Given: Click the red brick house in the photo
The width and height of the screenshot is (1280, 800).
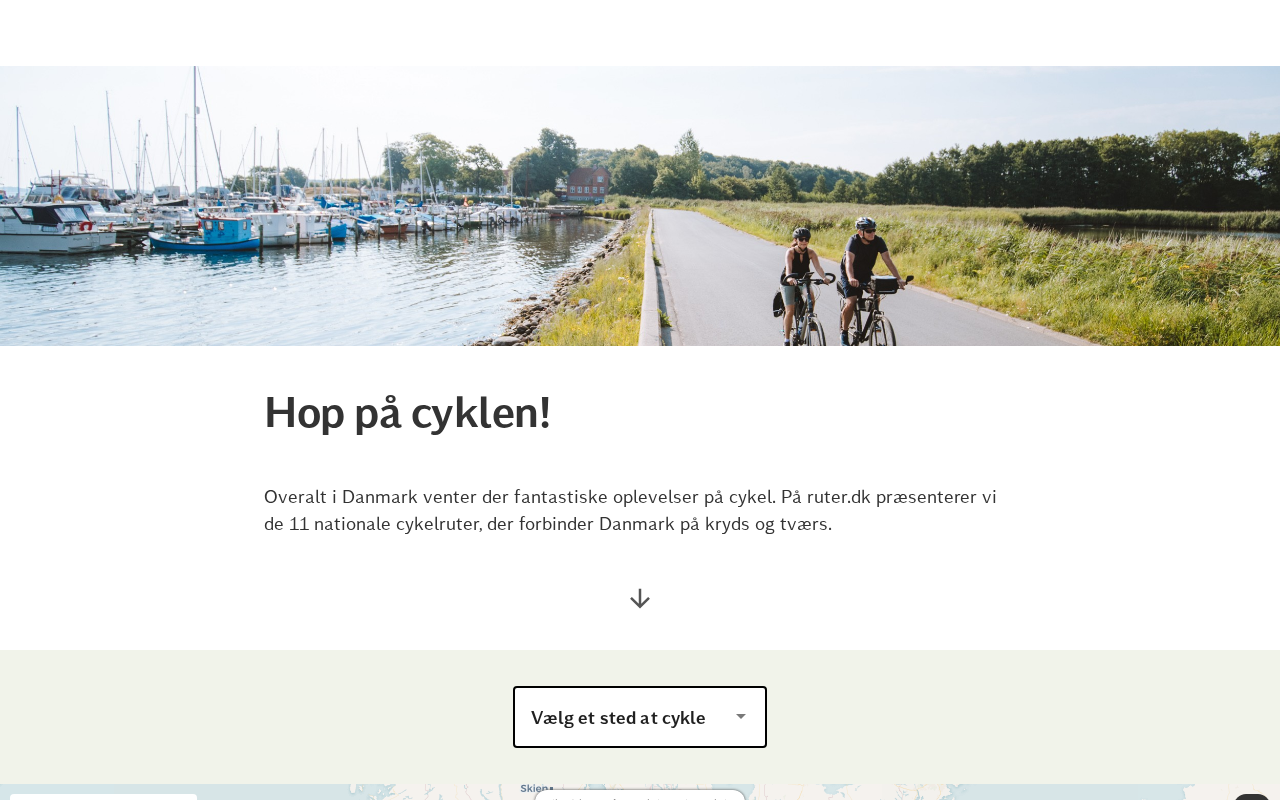Looking at the screenshot, I should [x=587, y=183].
